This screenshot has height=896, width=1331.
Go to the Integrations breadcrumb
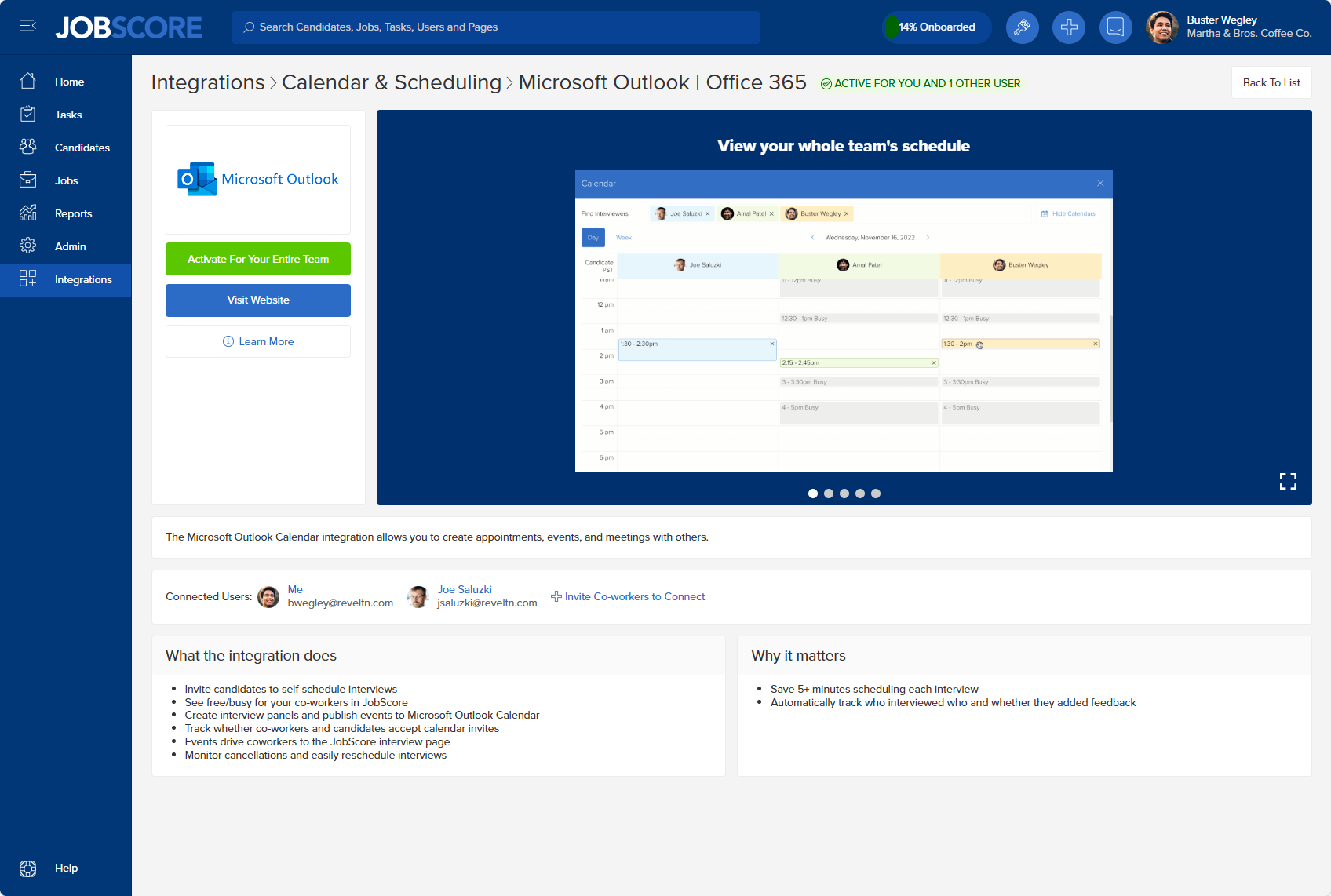pyautogui.click(x=208, y=82)
